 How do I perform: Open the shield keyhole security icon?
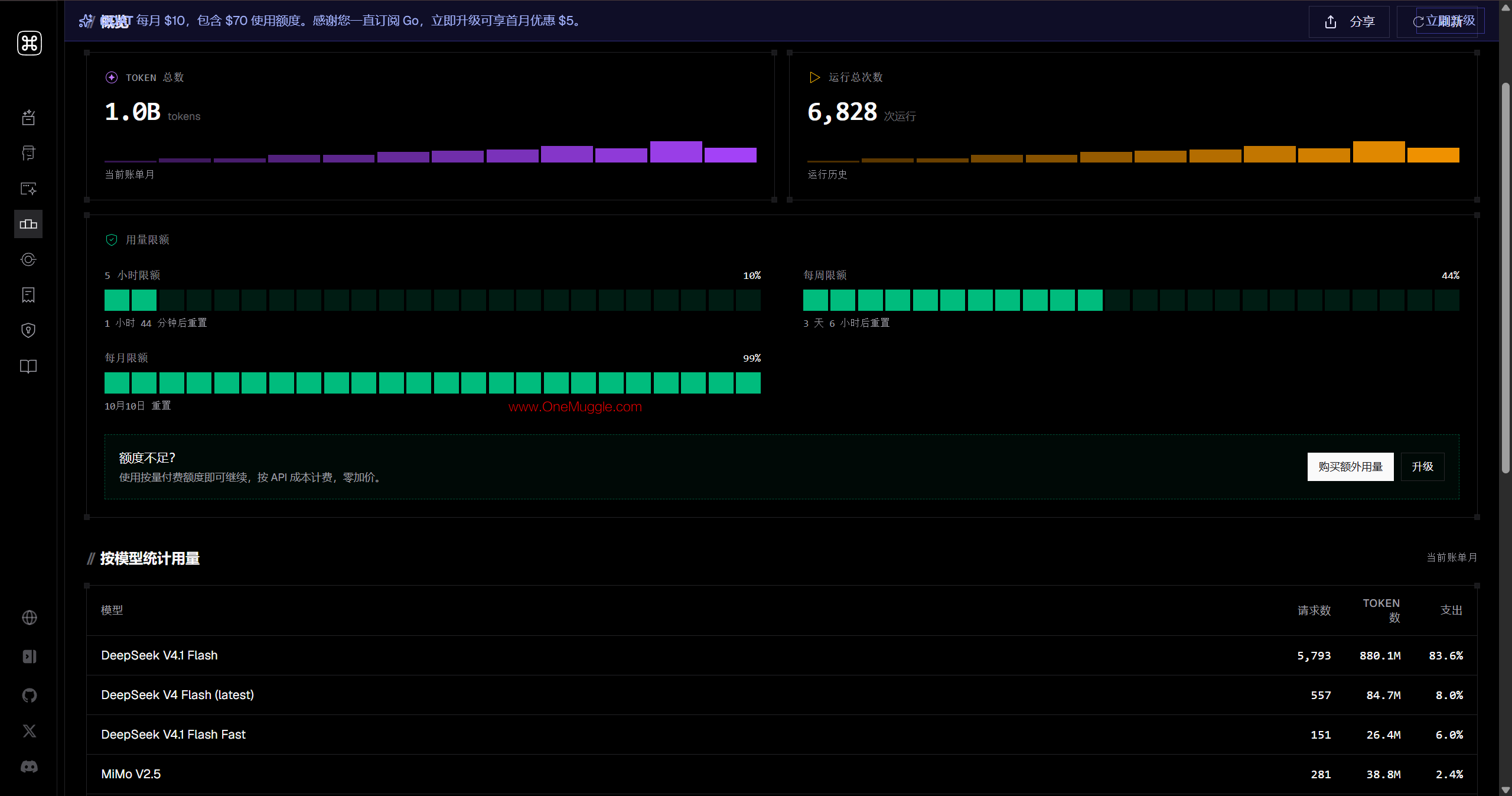click(x=28, y=330)
